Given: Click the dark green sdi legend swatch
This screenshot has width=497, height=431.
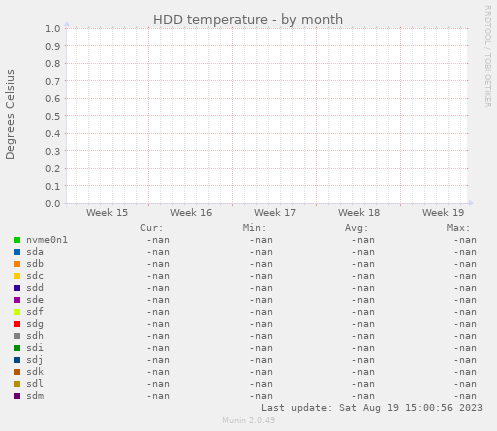Looking at the screenshot, I should pyautogui.click(x=17, y=348).
